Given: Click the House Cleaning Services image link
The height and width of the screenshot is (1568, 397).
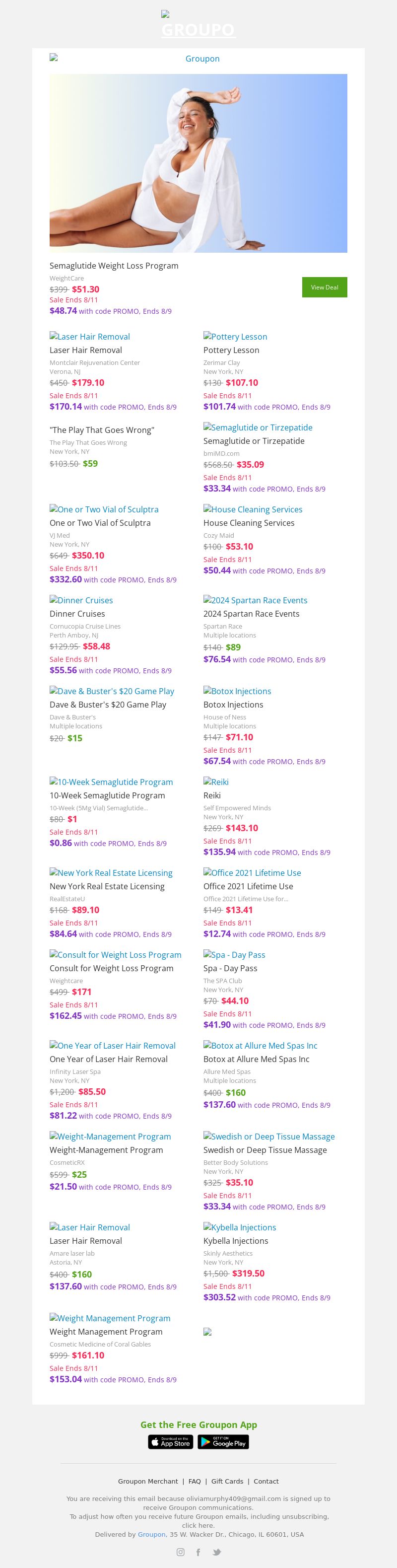Looking at the screenshot, I should pos(253,509).
